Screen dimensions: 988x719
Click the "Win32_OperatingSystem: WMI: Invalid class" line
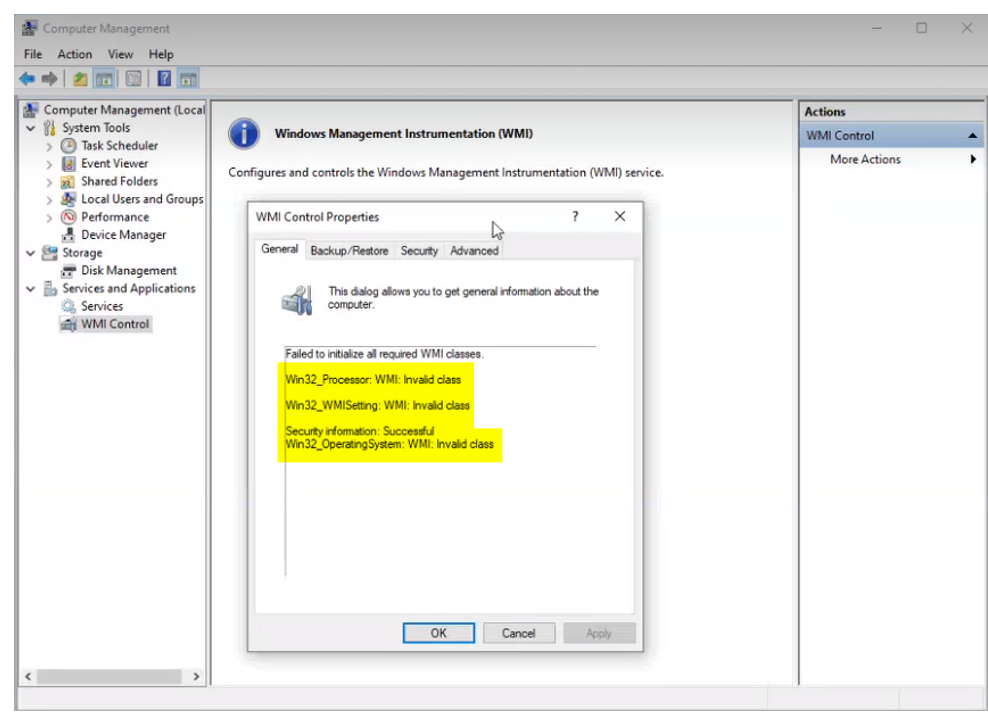tap(389, 444)
